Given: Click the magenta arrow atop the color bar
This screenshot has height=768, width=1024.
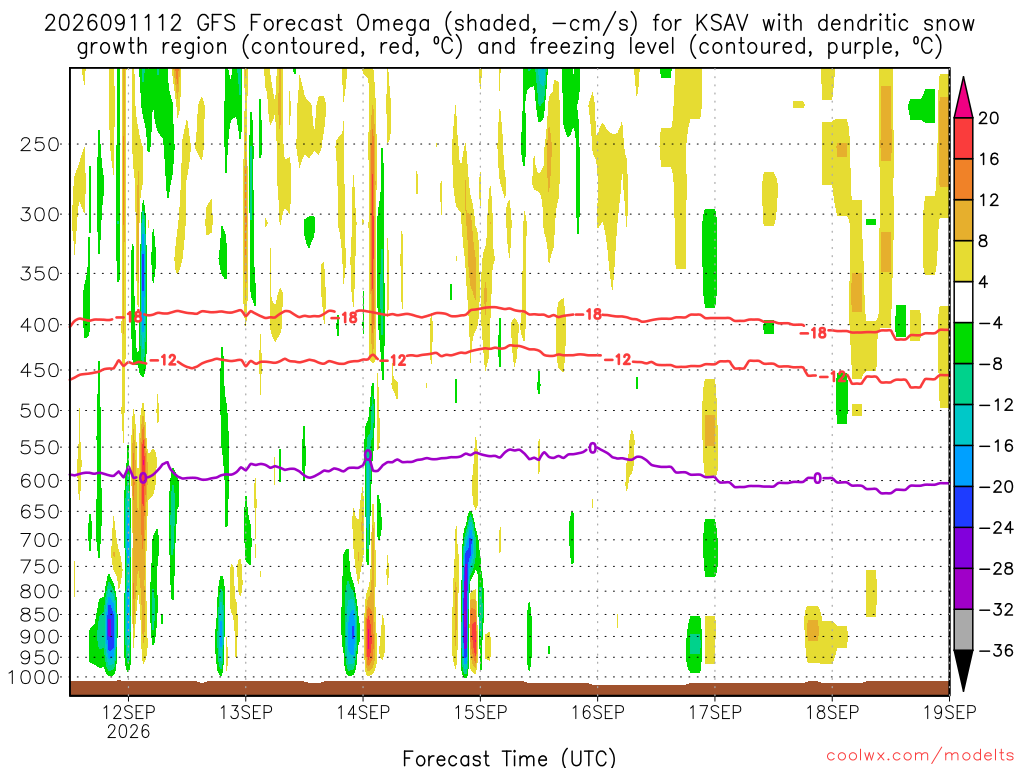Looking at the screenshot, I should [x=963, y=97].
